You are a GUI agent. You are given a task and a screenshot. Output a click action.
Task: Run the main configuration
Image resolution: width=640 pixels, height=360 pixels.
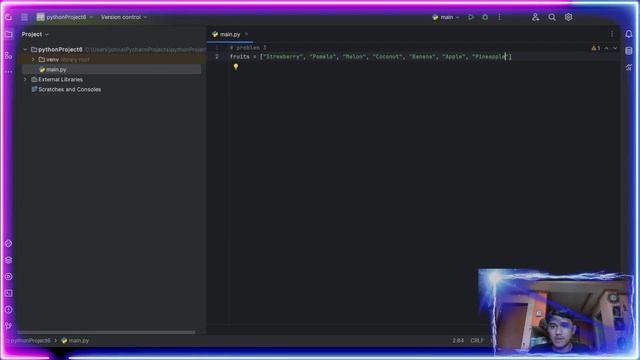tap(471, 17)
